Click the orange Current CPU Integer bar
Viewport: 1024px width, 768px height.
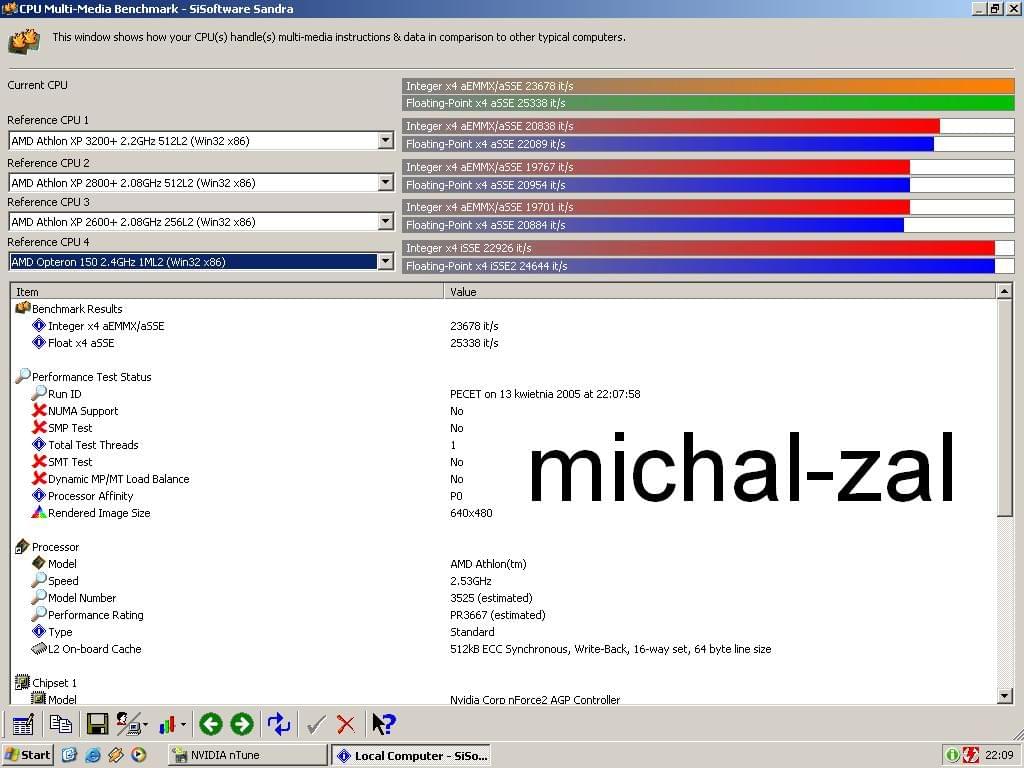[x=709, y=86]
